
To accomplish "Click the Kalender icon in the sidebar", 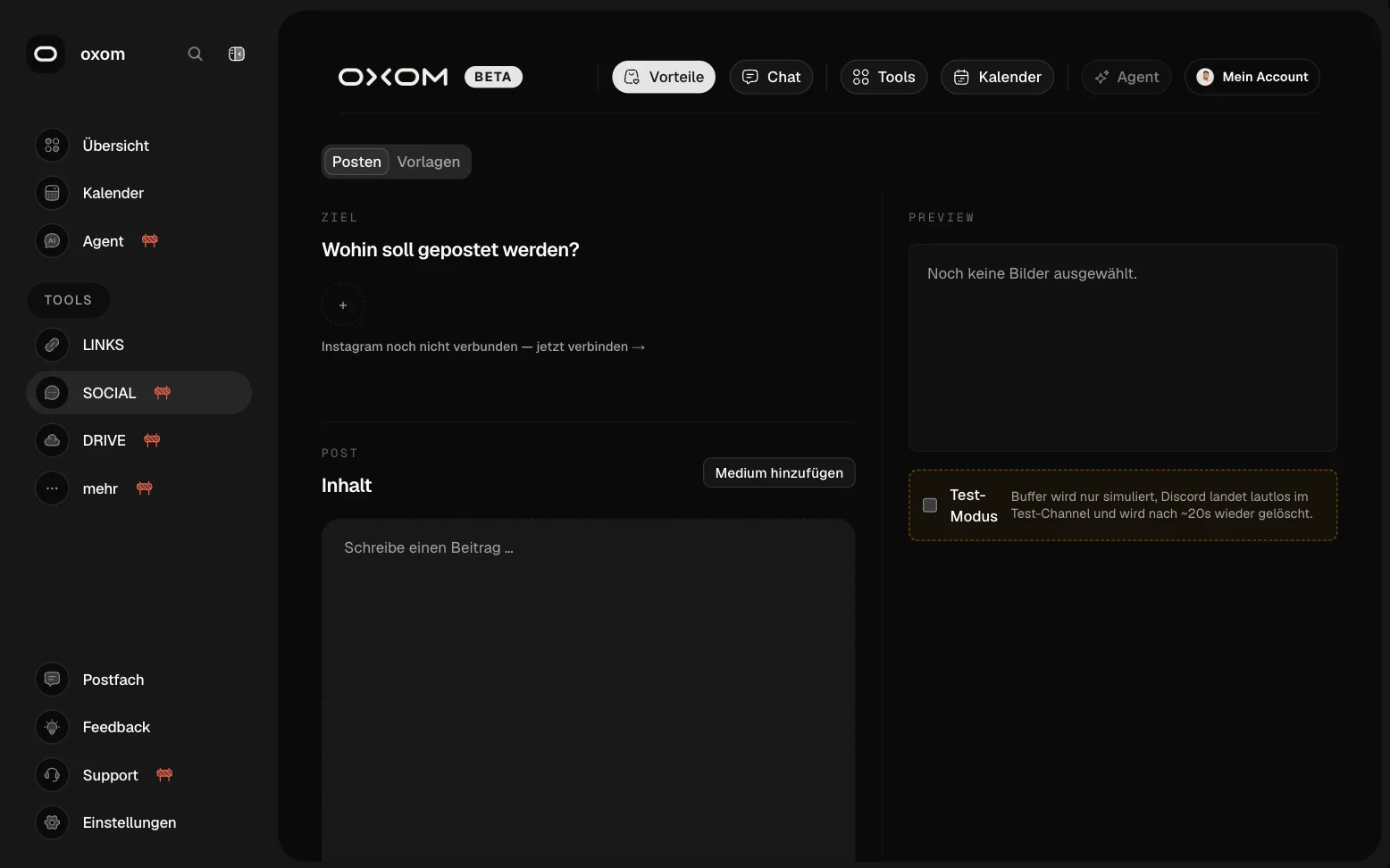I will [52, 193].
